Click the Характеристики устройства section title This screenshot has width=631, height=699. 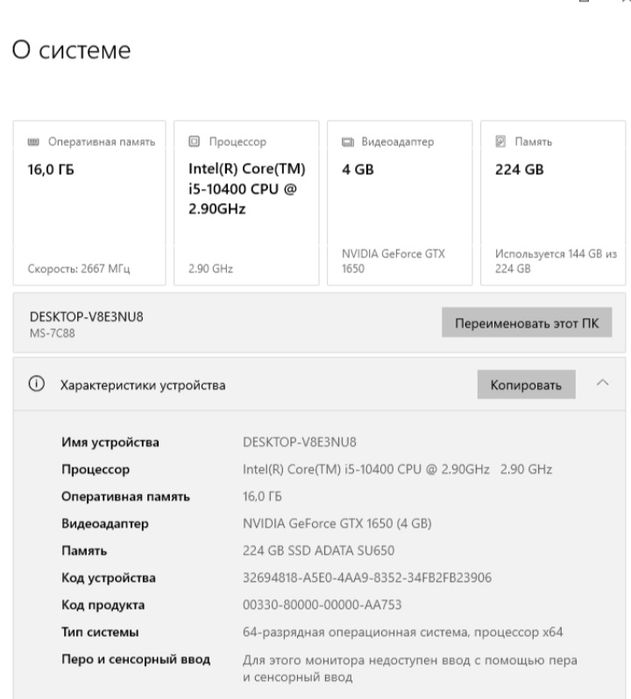(x=143, y=385)
